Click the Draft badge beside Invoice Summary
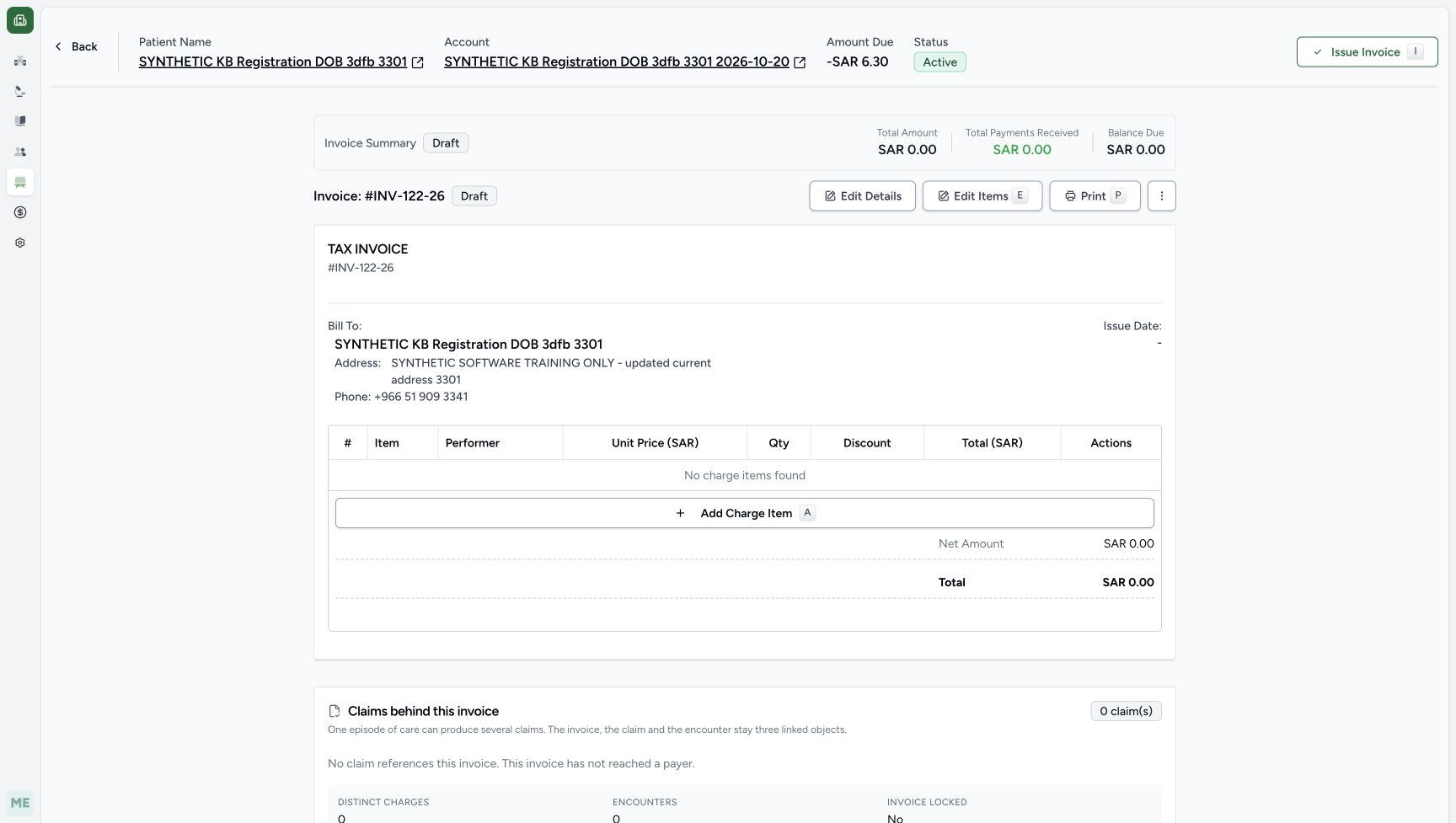Image resolution: width=1456 pixels, height=823 pixels. click(446, 143)
